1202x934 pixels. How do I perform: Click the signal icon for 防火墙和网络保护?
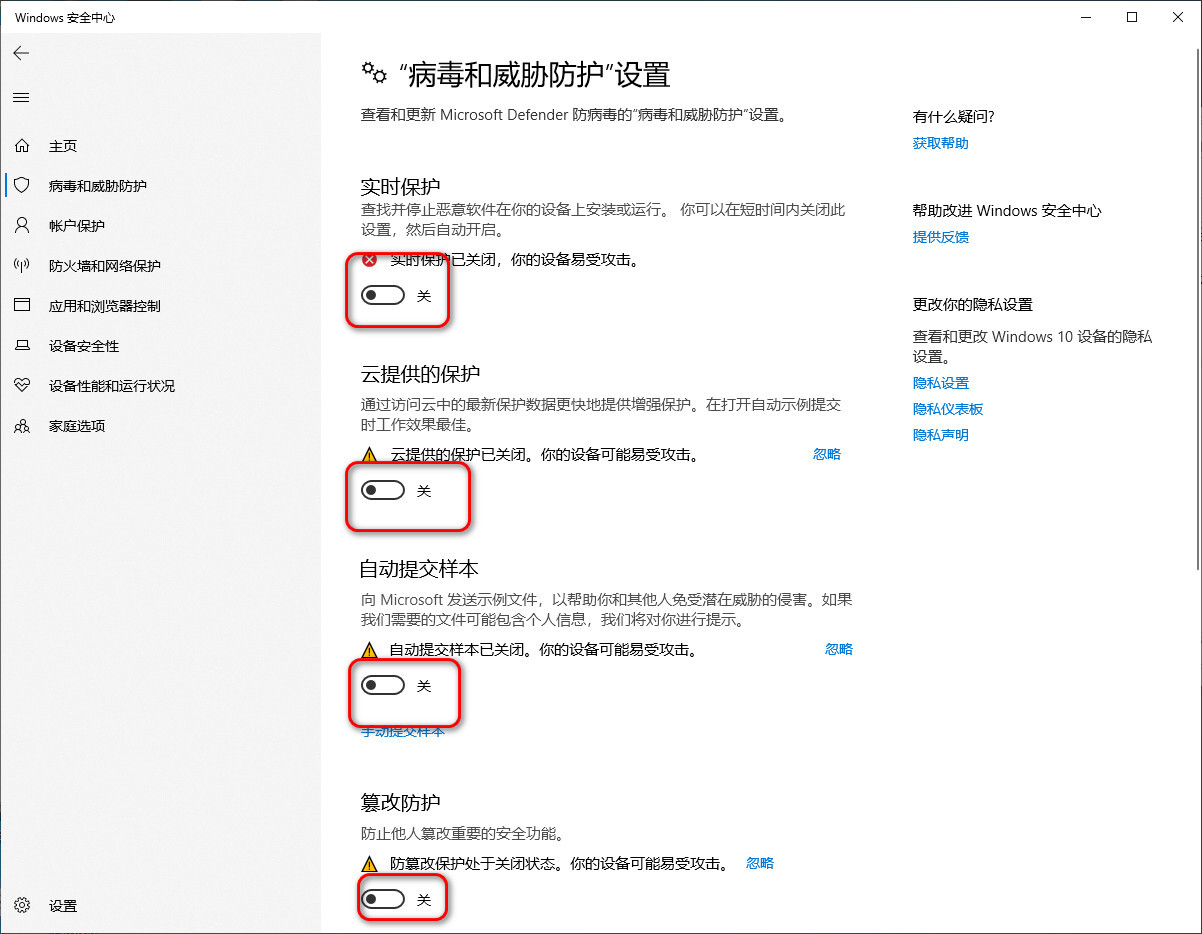tap(22, 266)
